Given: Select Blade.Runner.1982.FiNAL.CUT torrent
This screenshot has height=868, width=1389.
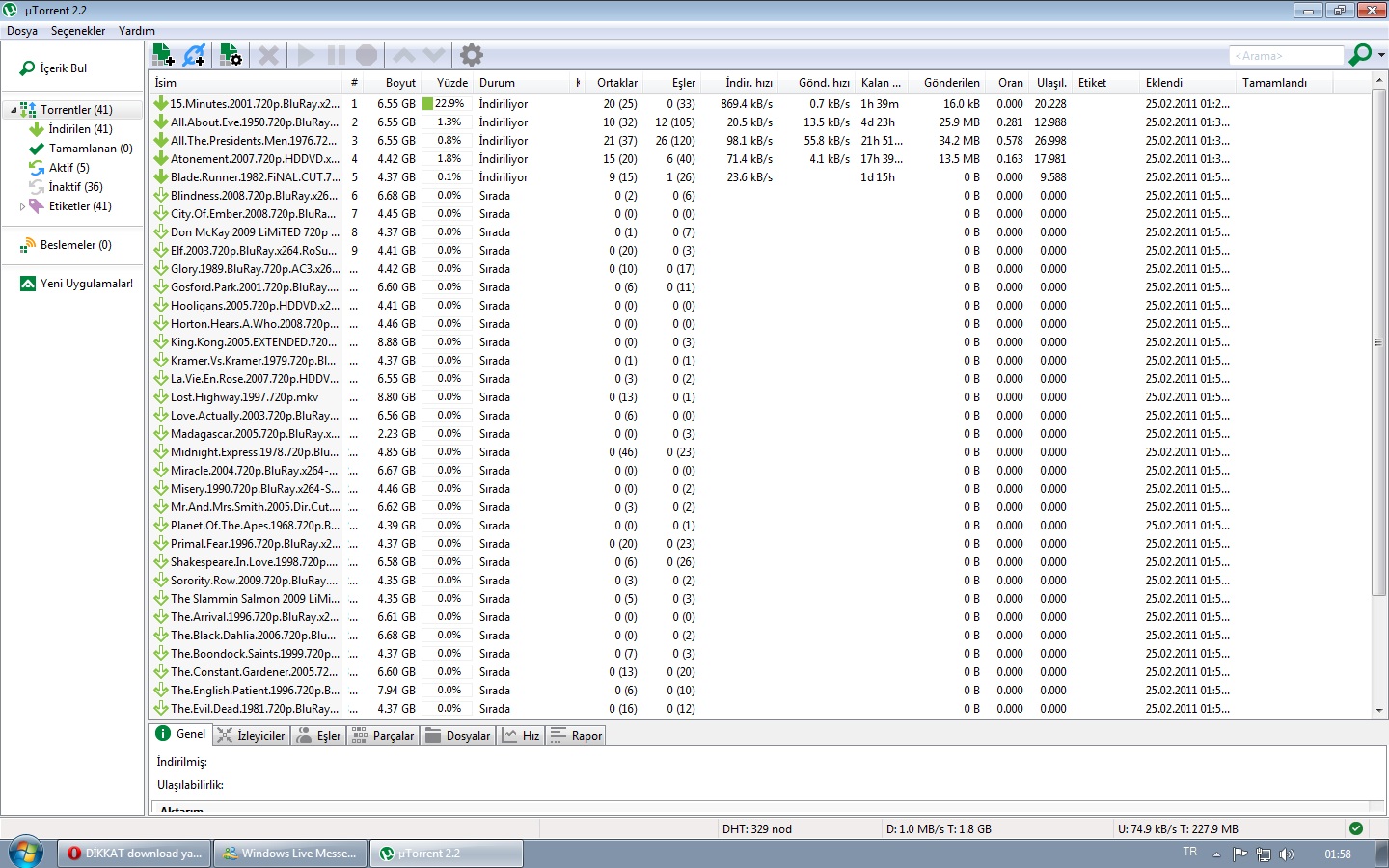Looking at the screenshot, I should pos(760,177).
